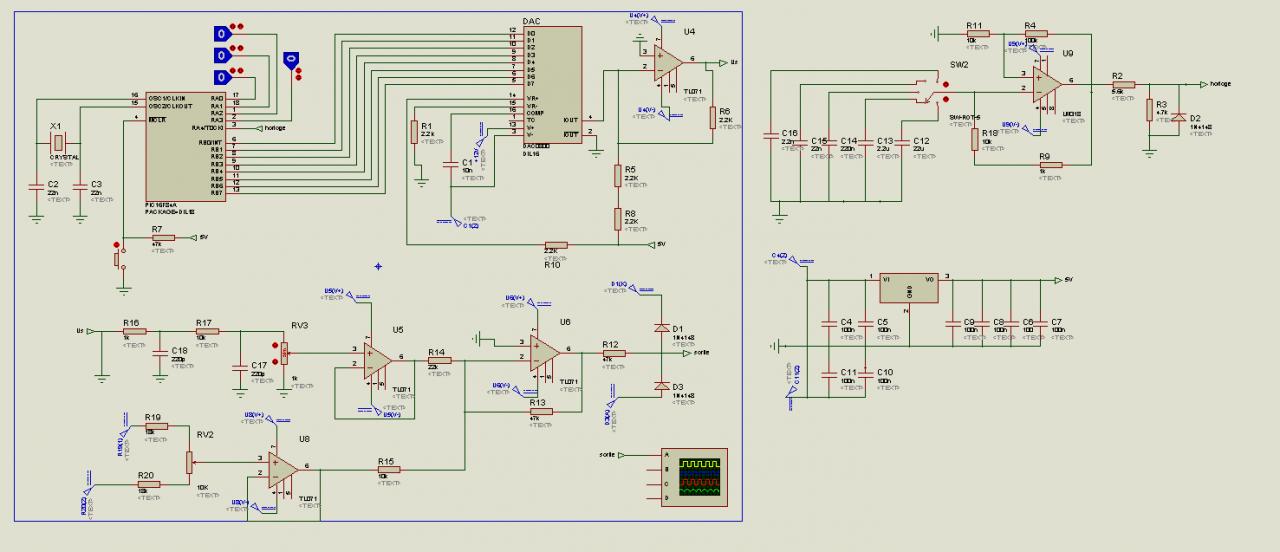Select diode D1
Screen dimensions: 1280x552
[661, 326]
